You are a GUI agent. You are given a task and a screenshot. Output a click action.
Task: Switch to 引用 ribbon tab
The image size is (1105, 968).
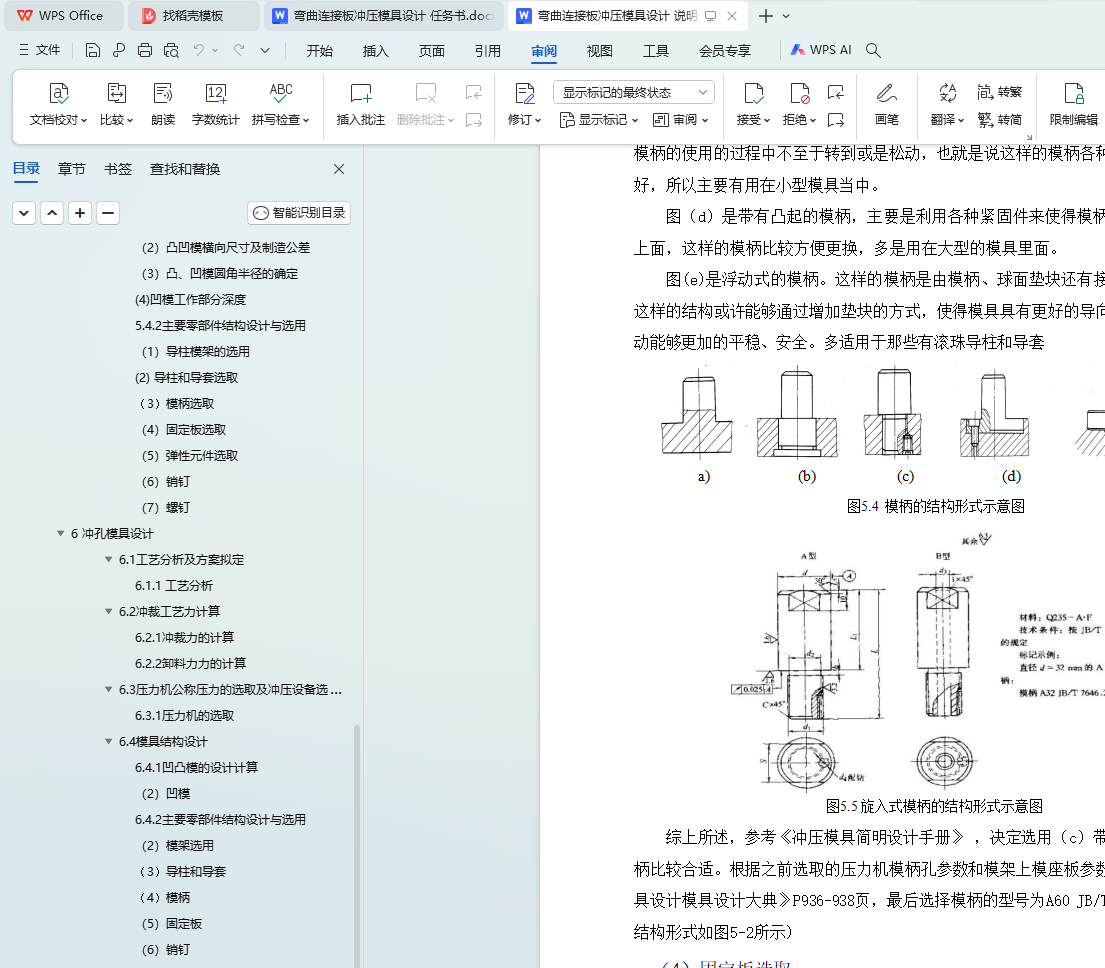pos(488,51)
